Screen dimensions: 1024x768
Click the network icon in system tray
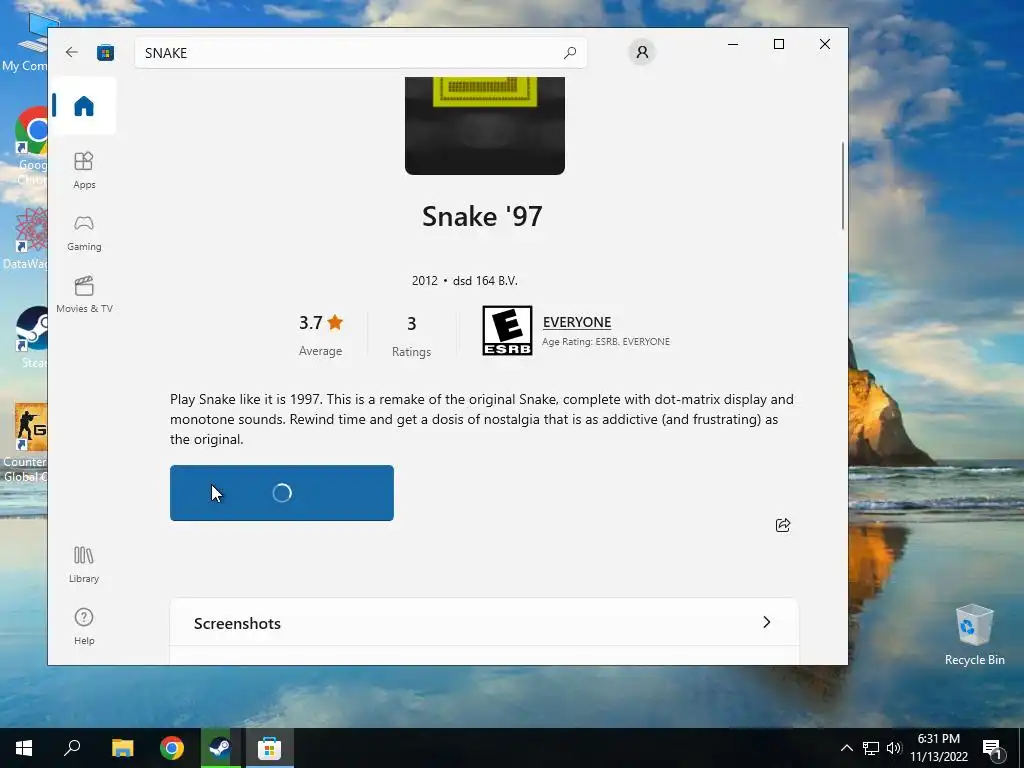[x=871, y=748]
